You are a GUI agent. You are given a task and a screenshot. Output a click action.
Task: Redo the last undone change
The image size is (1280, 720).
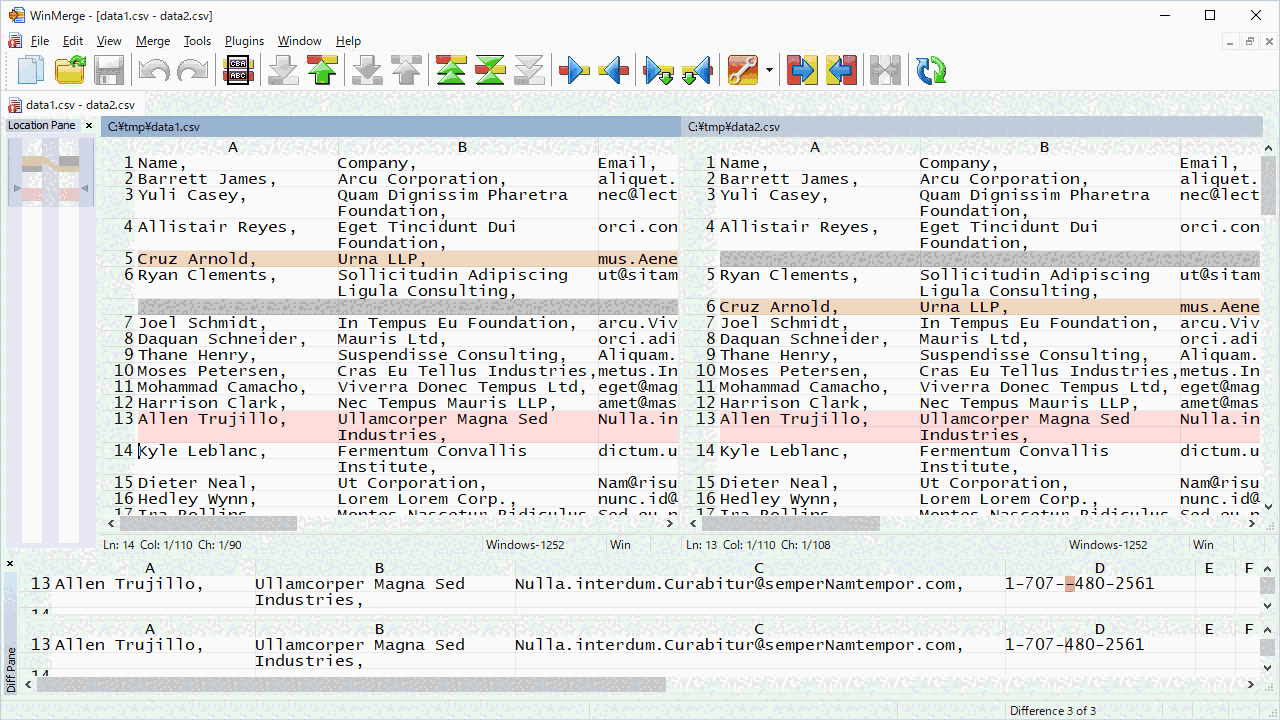[x=191, y=70]
